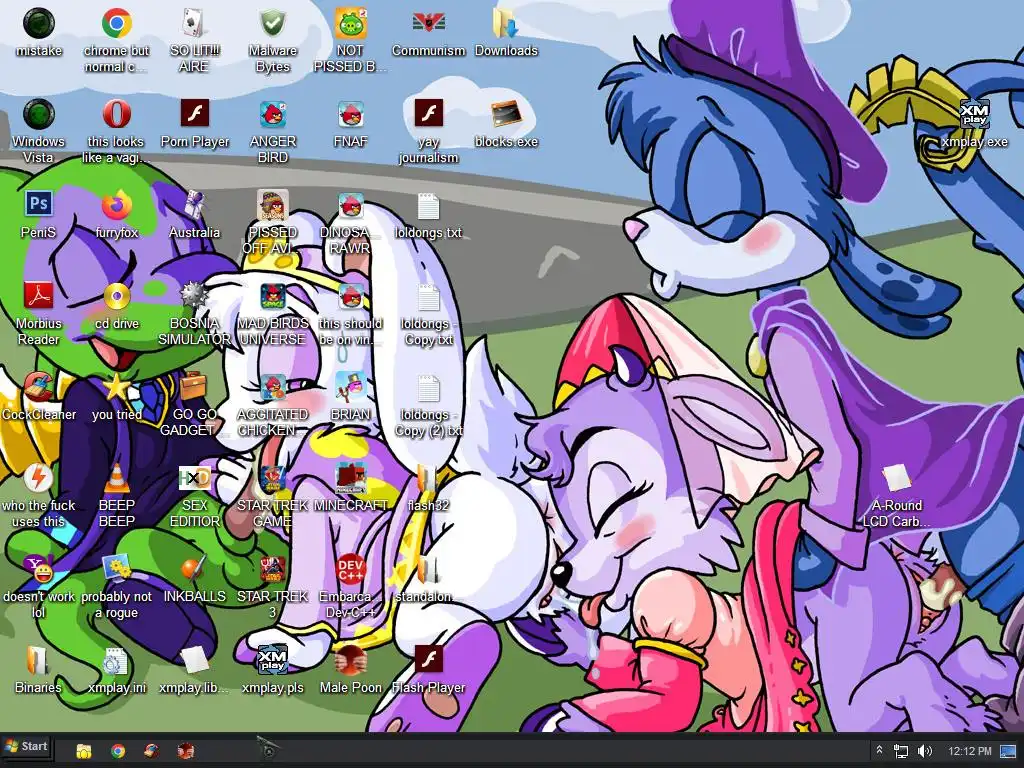Open File Explorer from the taskbar
The height and width of the screenshot is (768, 1024).
point(84,751)
